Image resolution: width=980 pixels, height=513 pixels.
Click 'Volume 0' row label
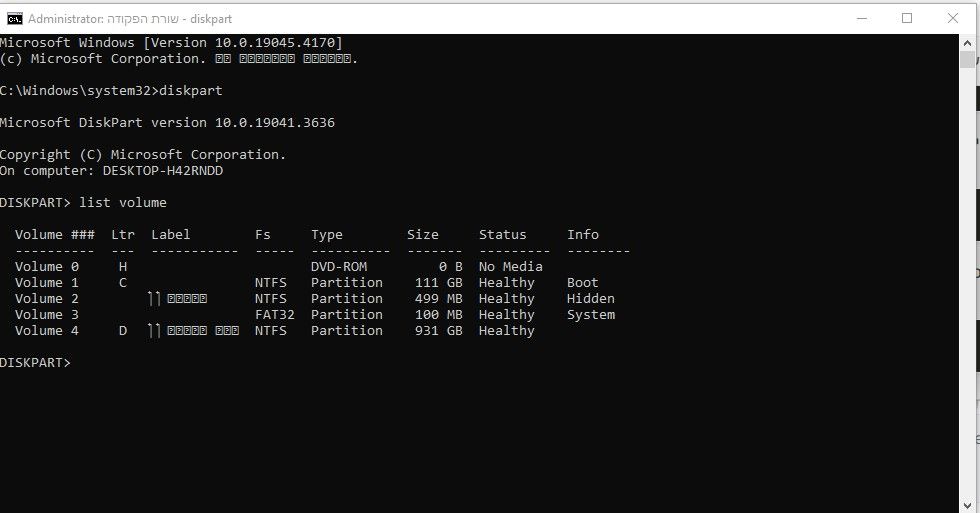pyautogui.click(x=47, y=267)
